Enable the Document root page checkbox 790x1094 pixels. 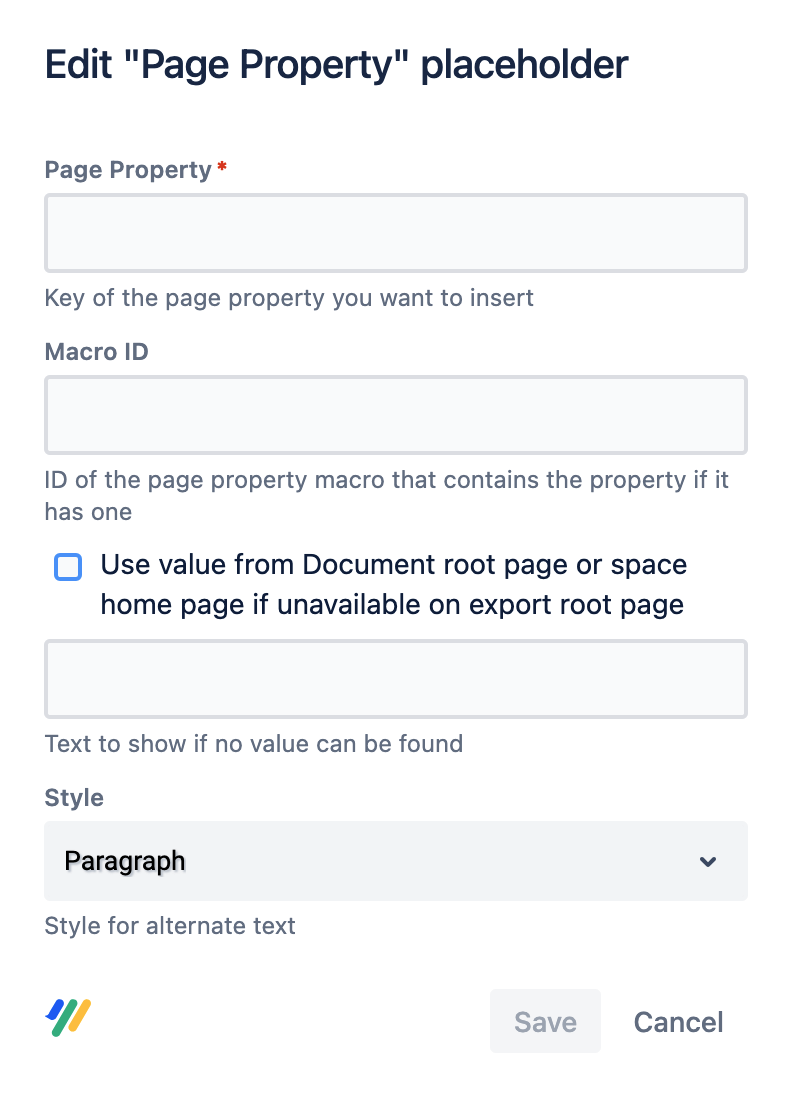[x=68, y=568]
